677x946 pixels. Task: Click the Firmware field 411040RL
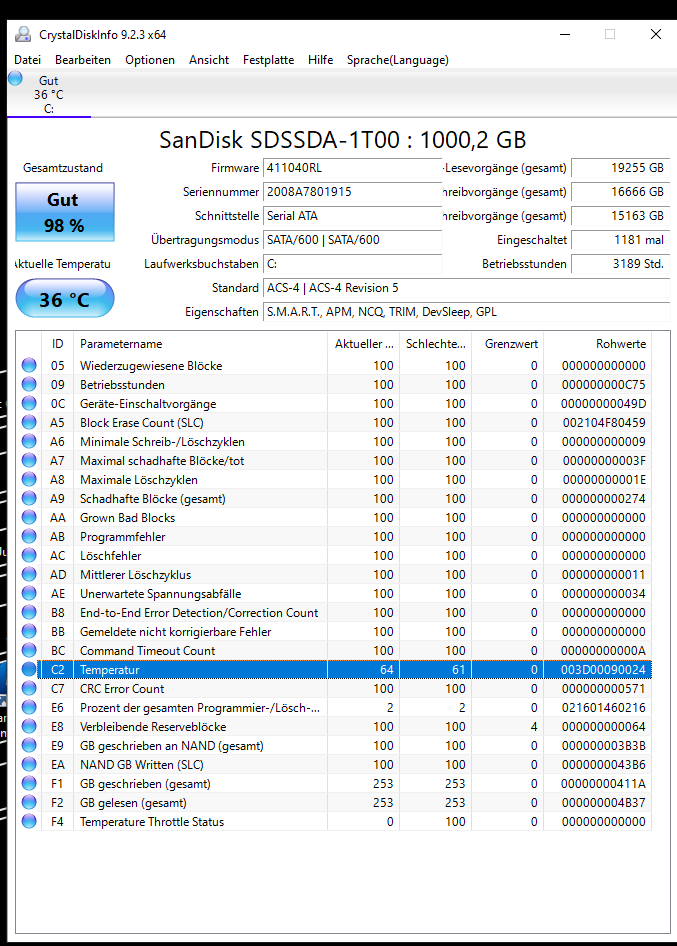click(352, 168)
